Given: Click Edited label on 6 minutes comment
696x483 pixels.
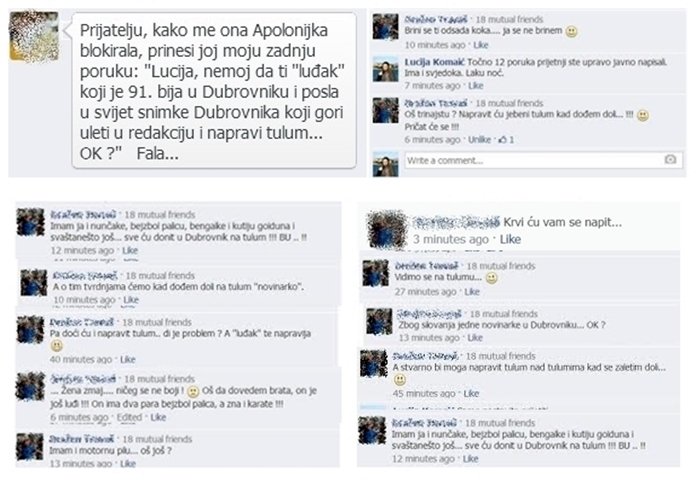Looking at the screenshot, I should click(x=129, y=417).
